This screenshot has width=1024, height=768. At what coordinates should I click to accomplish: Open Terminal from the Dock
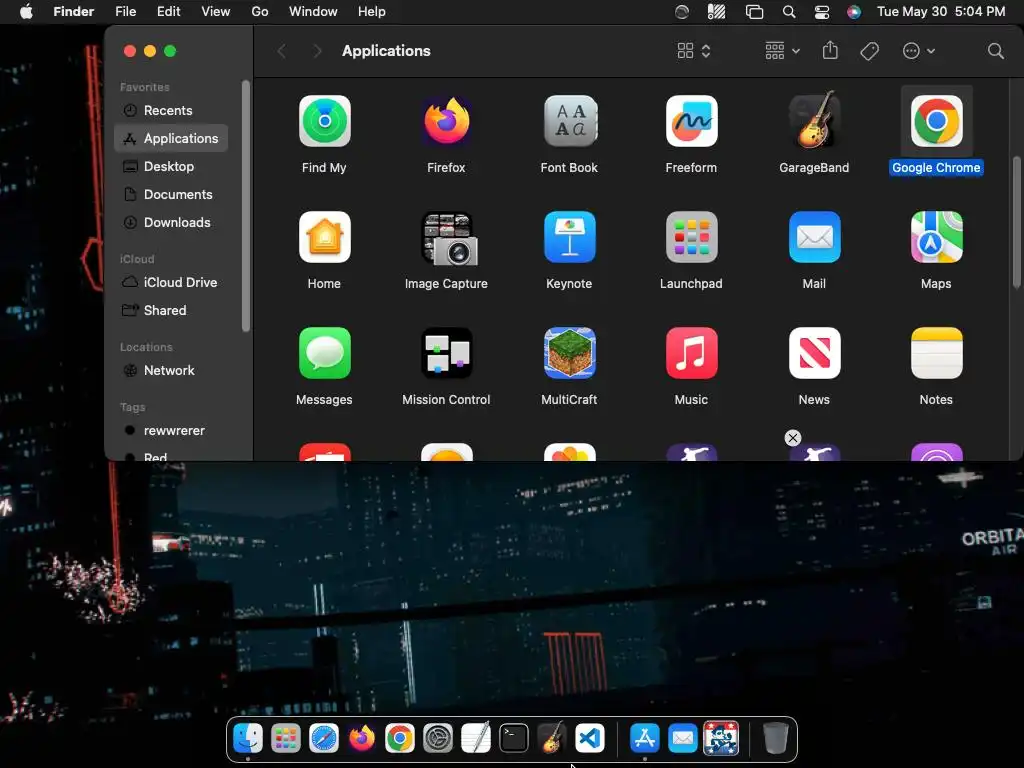coord(514,739)
